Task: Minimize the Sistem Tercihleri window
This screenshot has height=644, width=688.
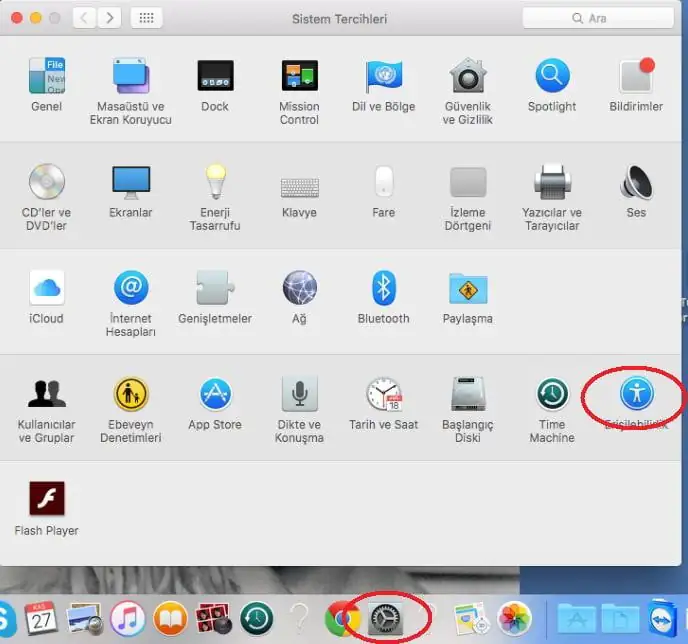Action: coord(36,18)
